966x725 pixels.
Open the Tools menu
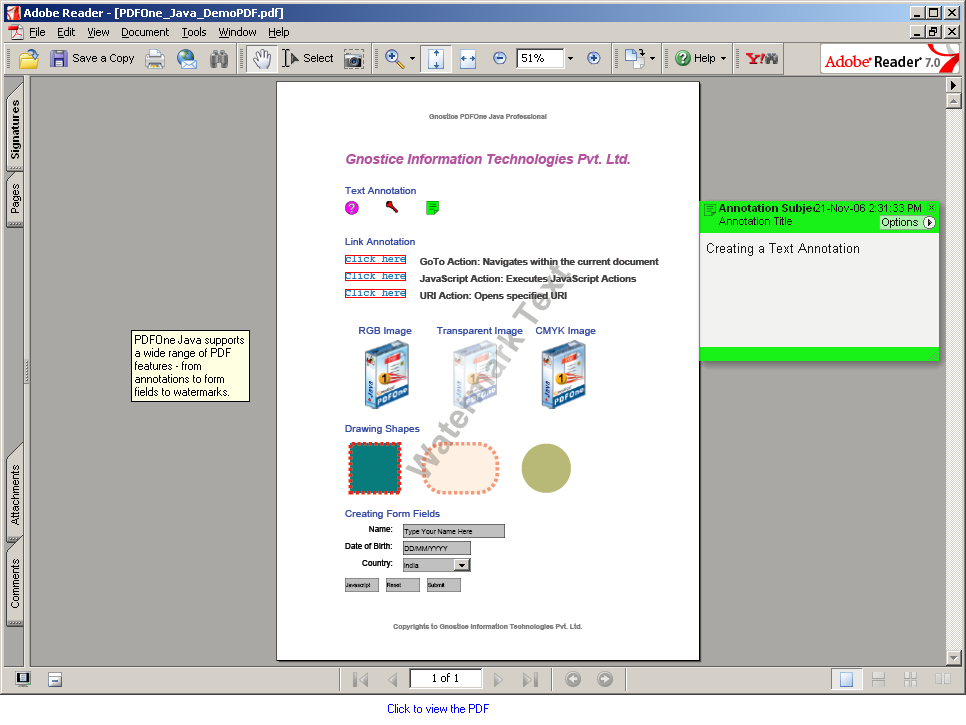point(193,32)
